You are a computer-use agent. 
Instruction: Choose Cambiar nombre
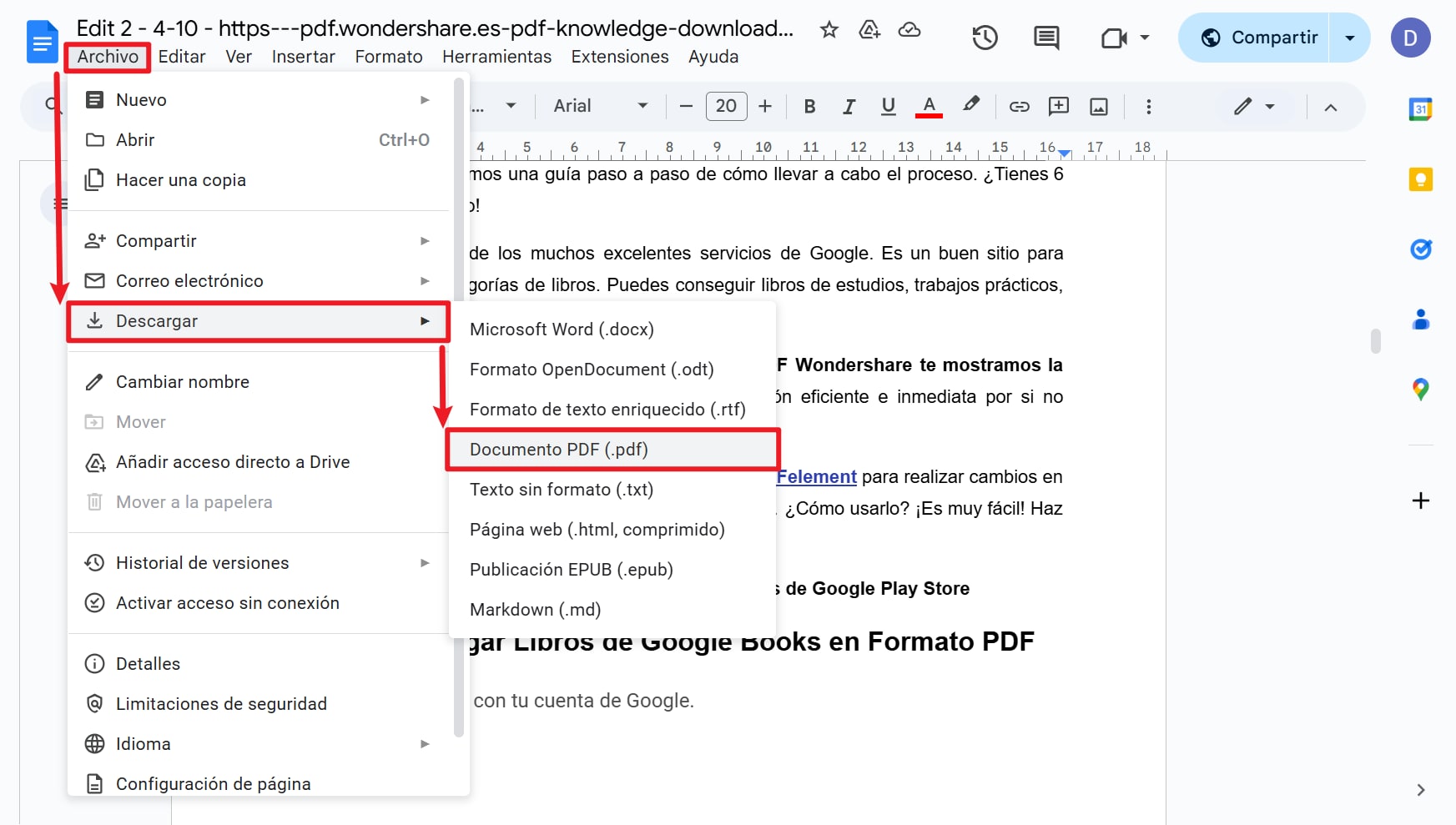tap(259, 382)
